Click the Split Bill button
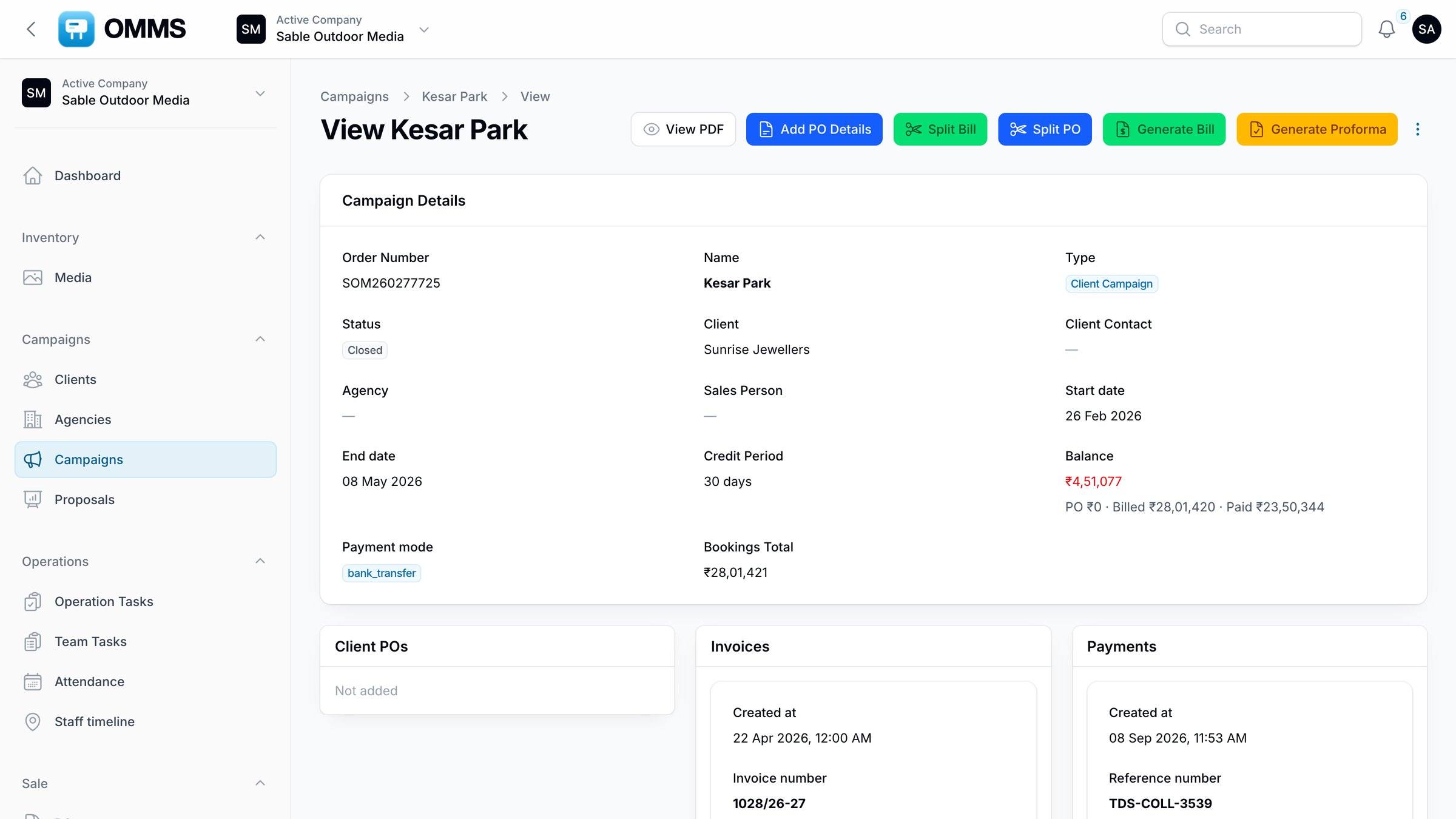Screen dimensions: 1456x819 tap(940, 129)
